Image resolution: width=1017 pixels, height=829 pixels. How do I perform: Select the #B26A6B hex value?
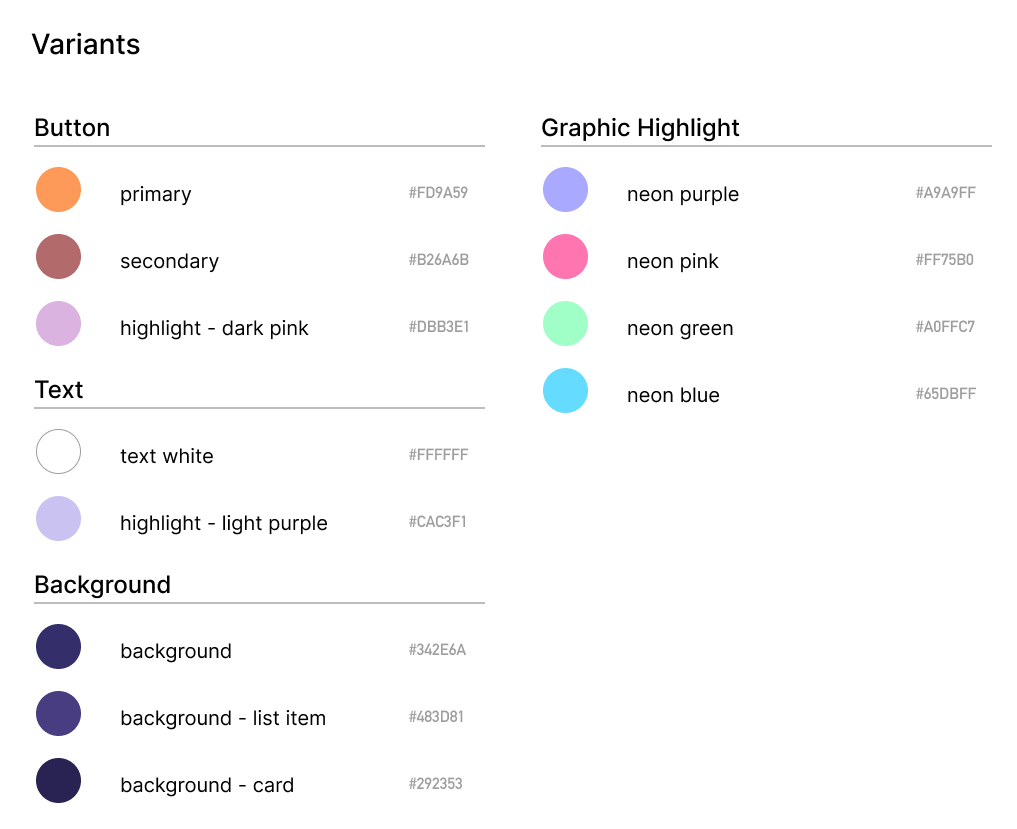coord(438,260)
